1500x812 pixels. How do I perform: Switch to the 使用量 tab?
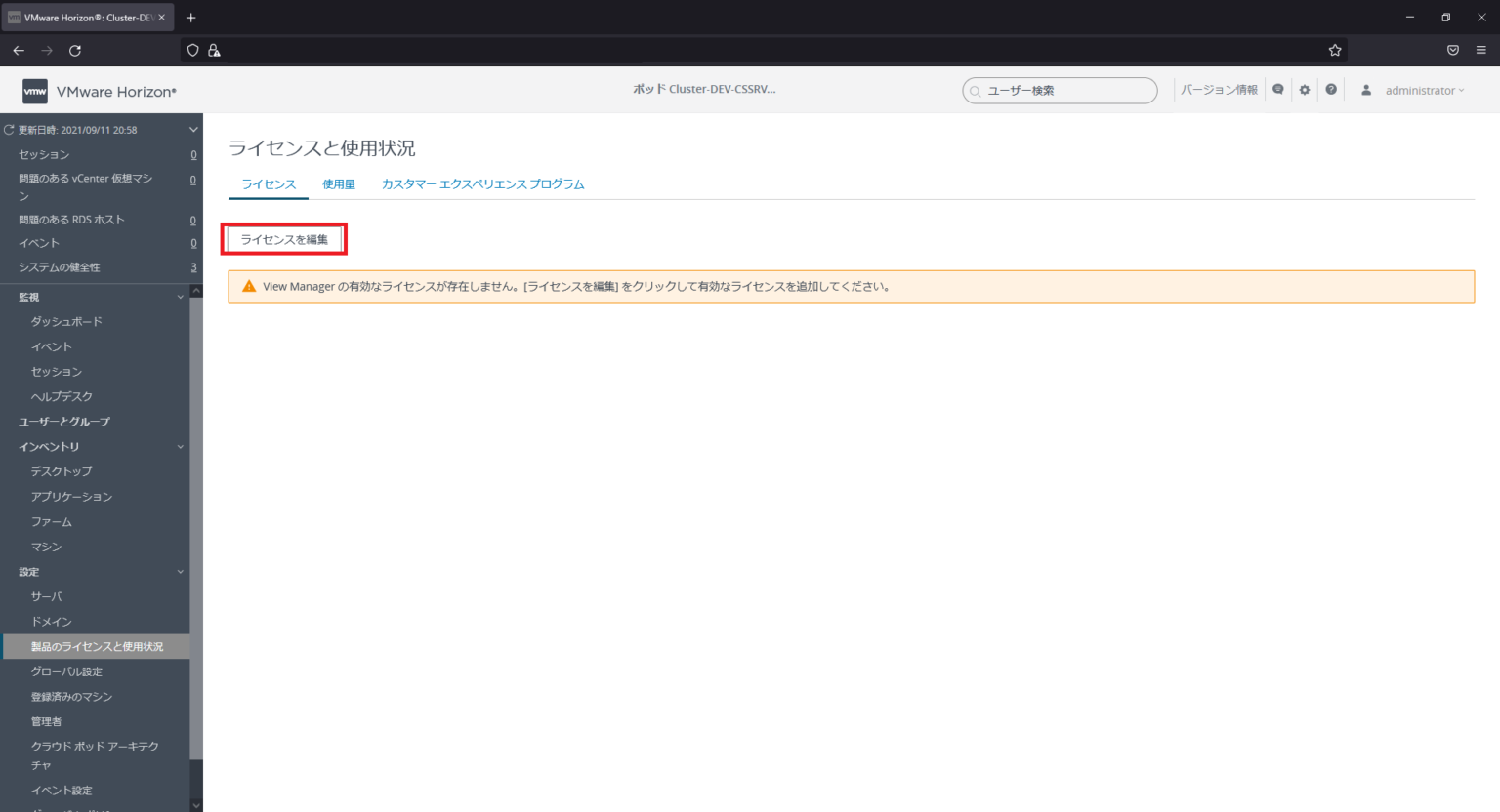point(339,183)
